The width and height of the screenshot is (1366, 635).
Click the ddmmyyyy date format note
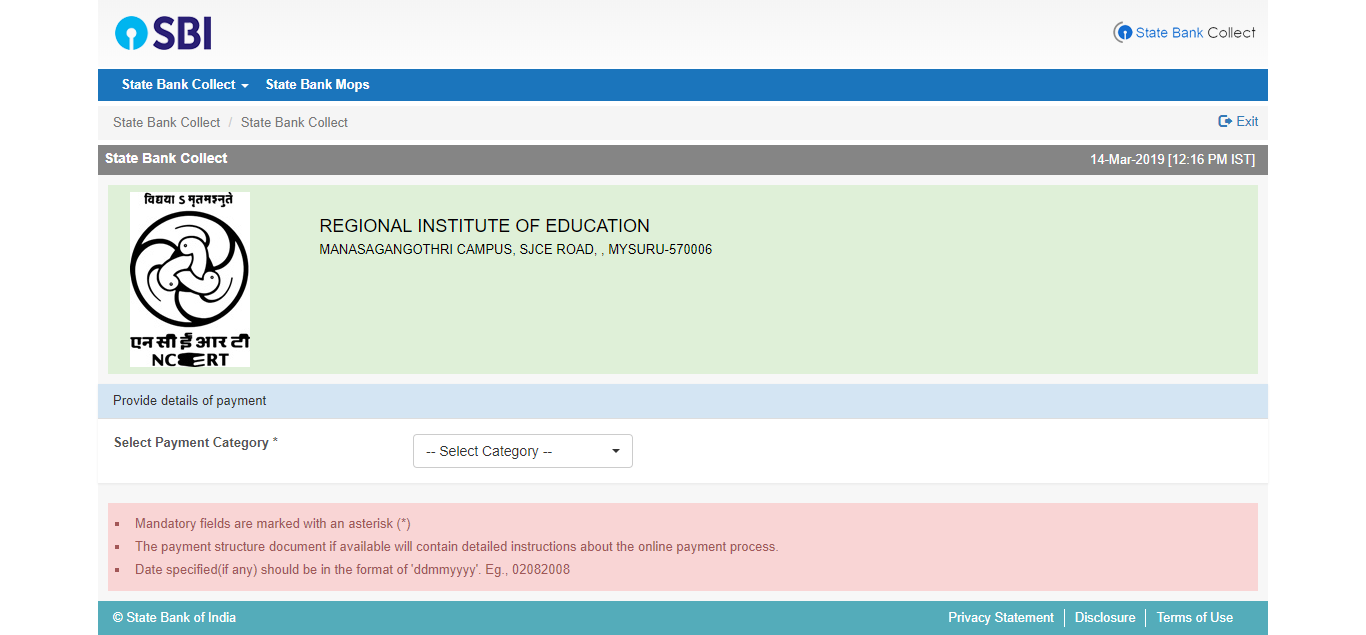352,570
